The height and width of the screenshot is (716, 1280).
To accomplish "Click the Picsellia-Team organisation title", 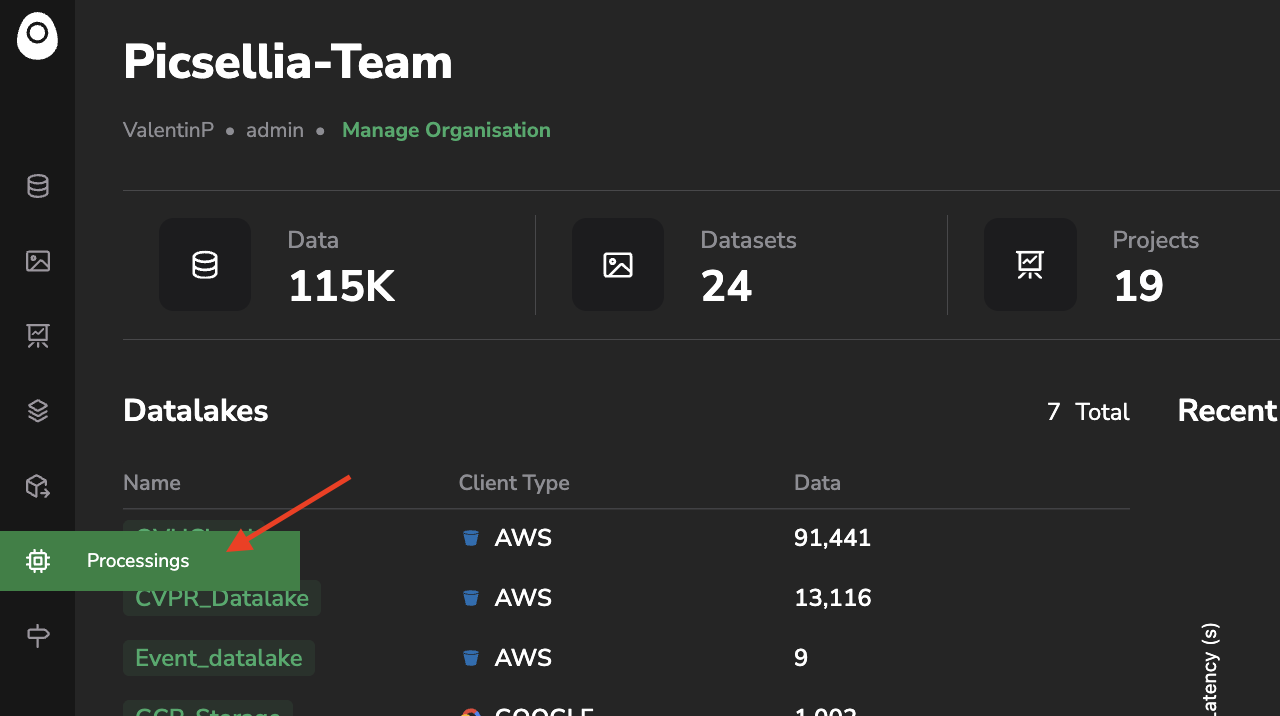I will (x=288, y=62).
